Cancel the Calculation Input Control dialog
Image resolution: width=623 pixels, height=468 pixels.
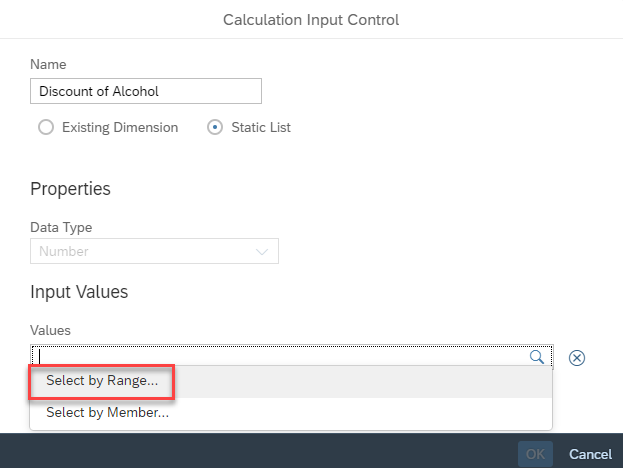590,454
